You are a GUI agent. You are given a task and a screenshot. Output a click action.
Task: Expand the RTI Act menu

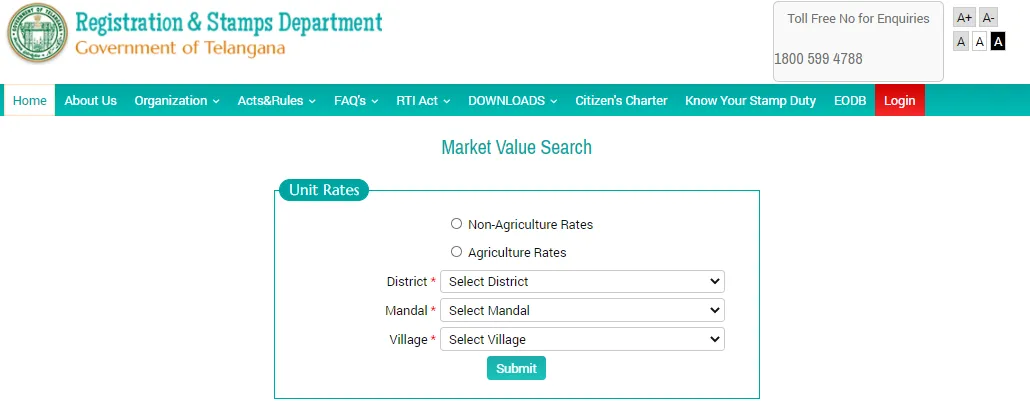pyautogui.click(x=423, y=101)
